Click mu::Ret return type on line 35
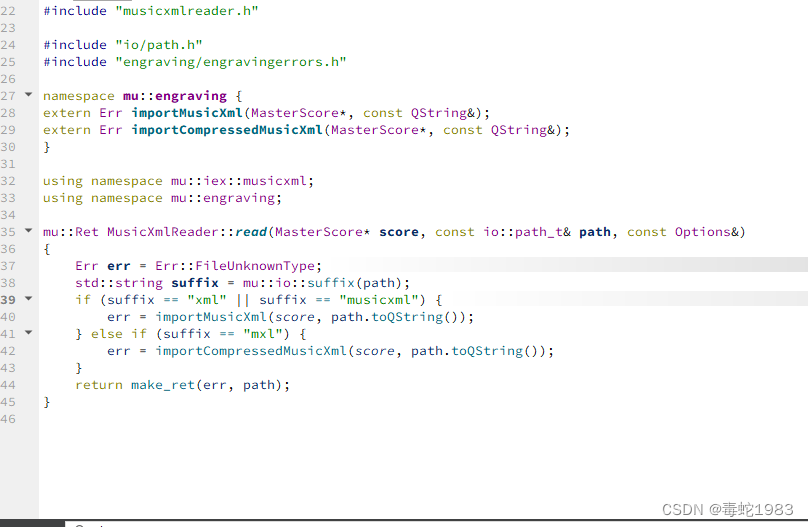808x527 pixels. (x=71, y=232)
